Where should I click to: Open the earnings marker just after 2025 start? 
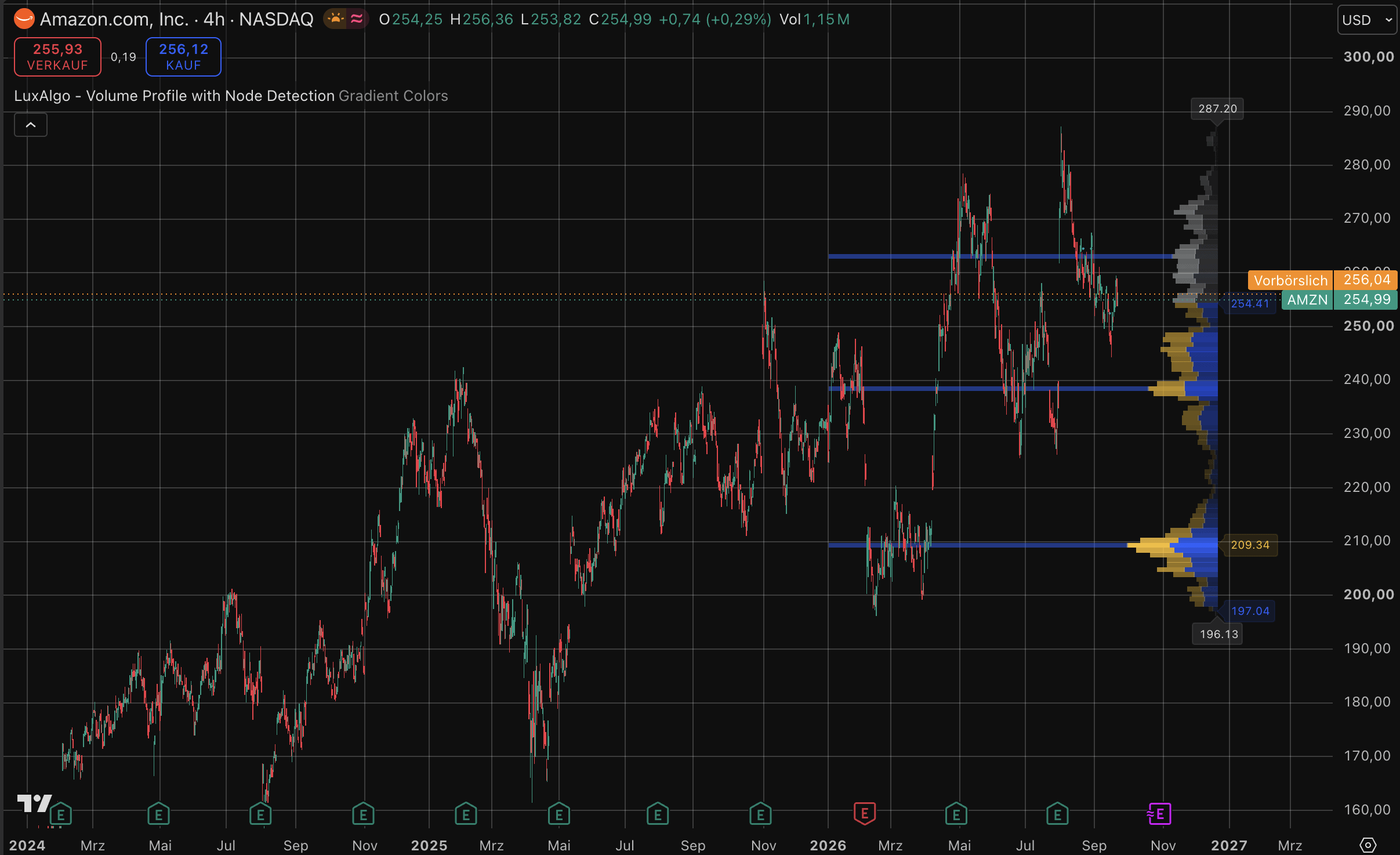pyautogui.click(x=466, y=814)
